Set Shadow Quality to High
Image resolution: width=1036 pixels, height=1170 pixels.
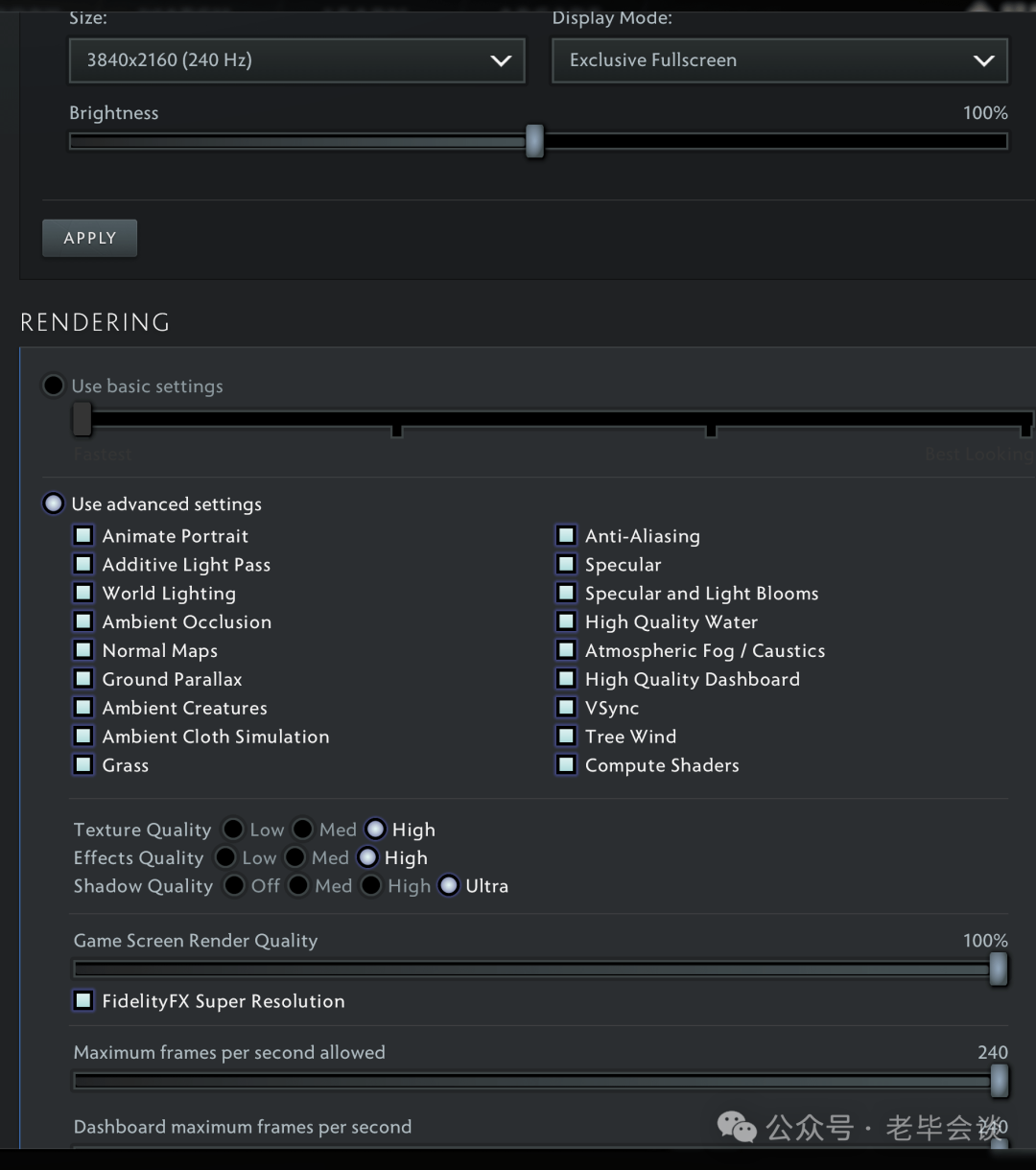[x=371, y=885]
